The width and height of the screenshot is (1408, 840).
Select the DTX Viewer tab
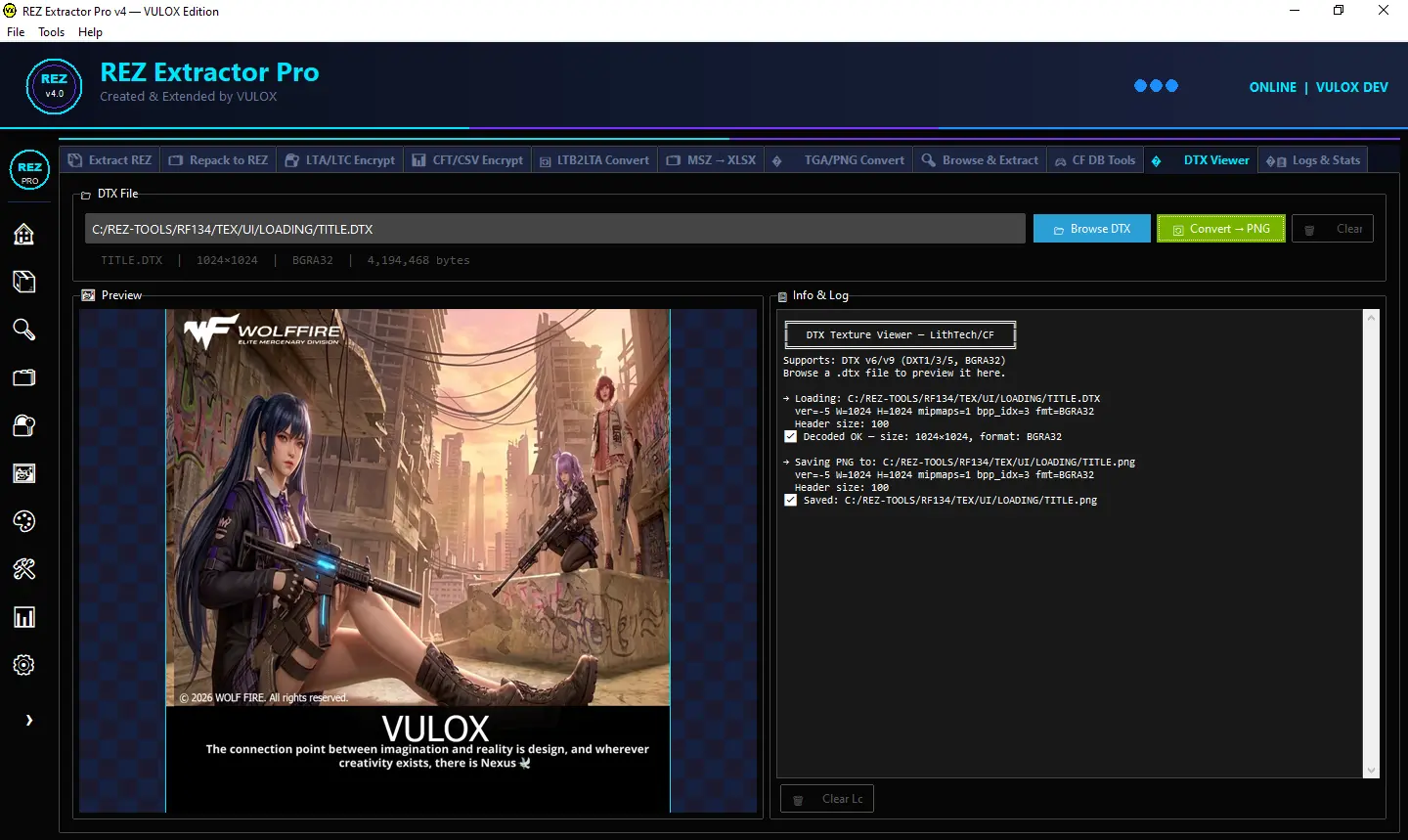pos(1201,160)
